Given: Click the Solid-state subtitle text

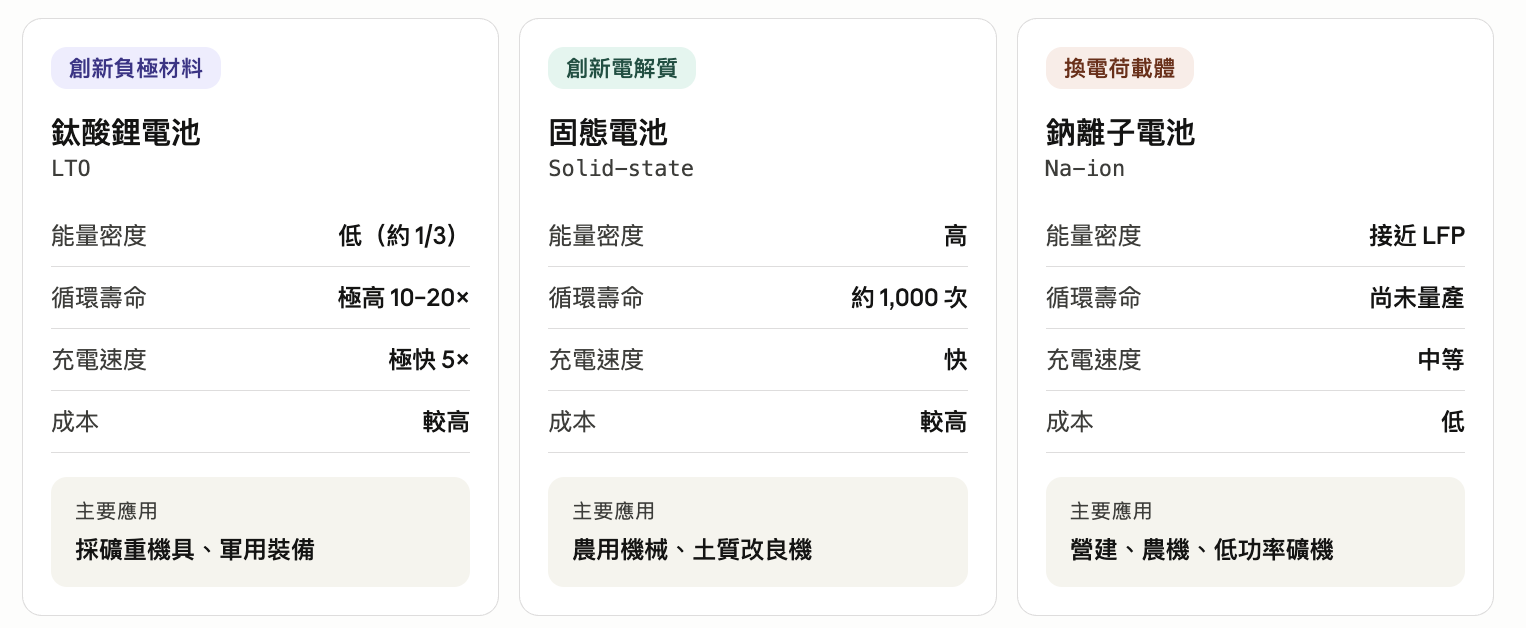Looking at the screenshot, I should [621, 169].
